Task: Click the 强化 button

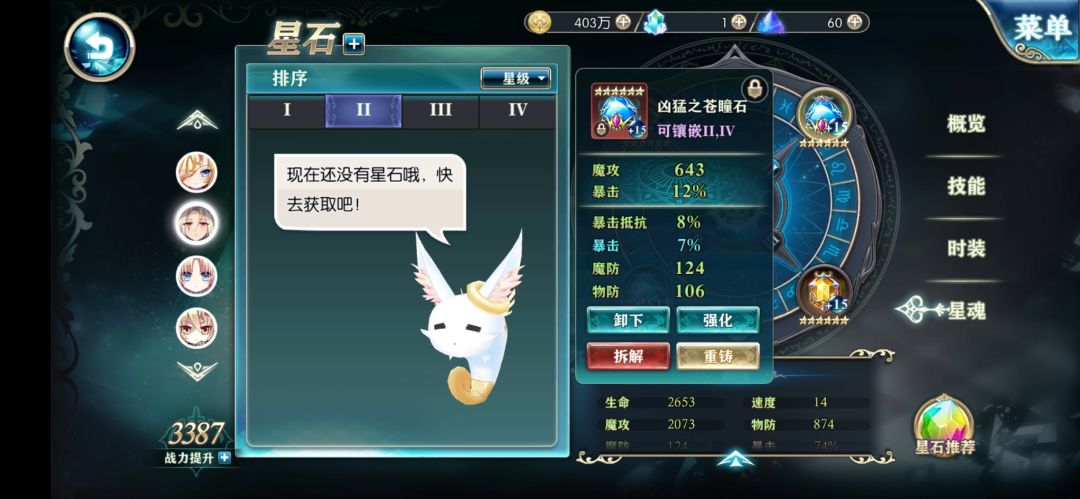Action: point(718,320)
